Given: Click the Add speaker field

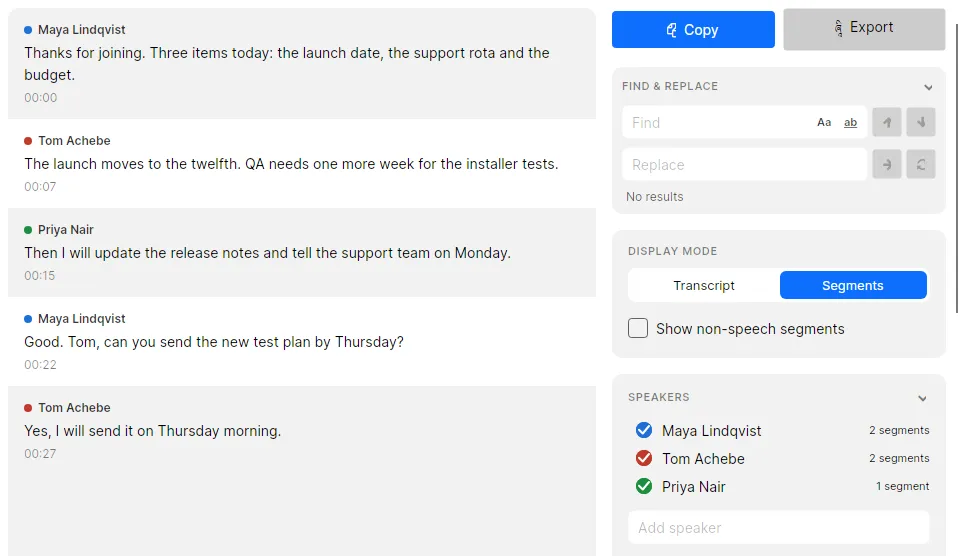Looking at the screenshot, I should [778, 528].
